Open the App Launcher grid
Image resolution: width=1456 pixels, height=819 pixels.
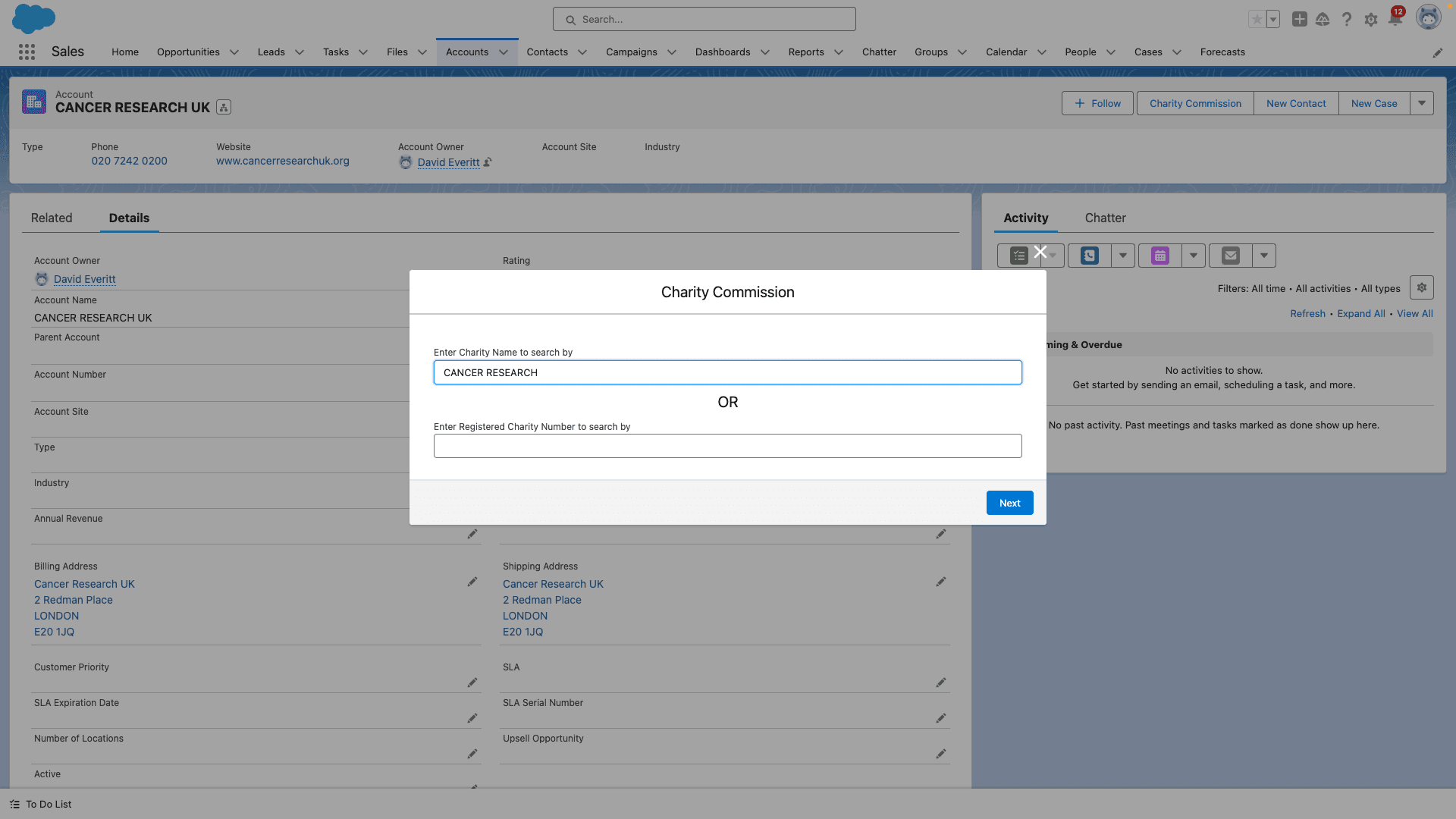pos(27,52)
